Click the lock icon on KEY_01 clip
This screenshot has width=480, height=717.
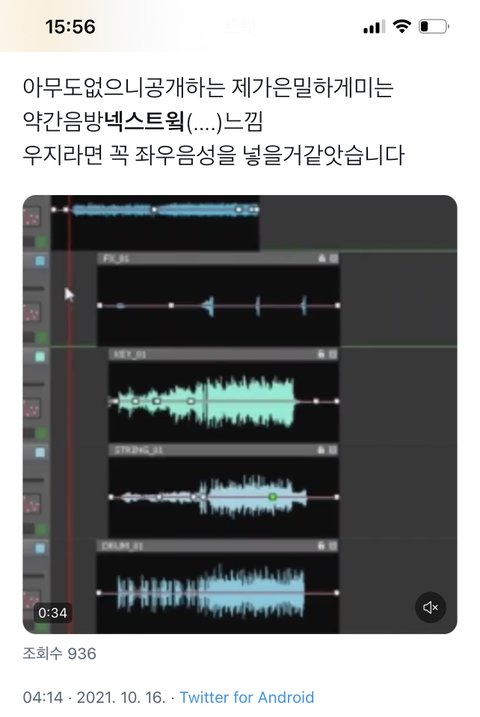322,354
